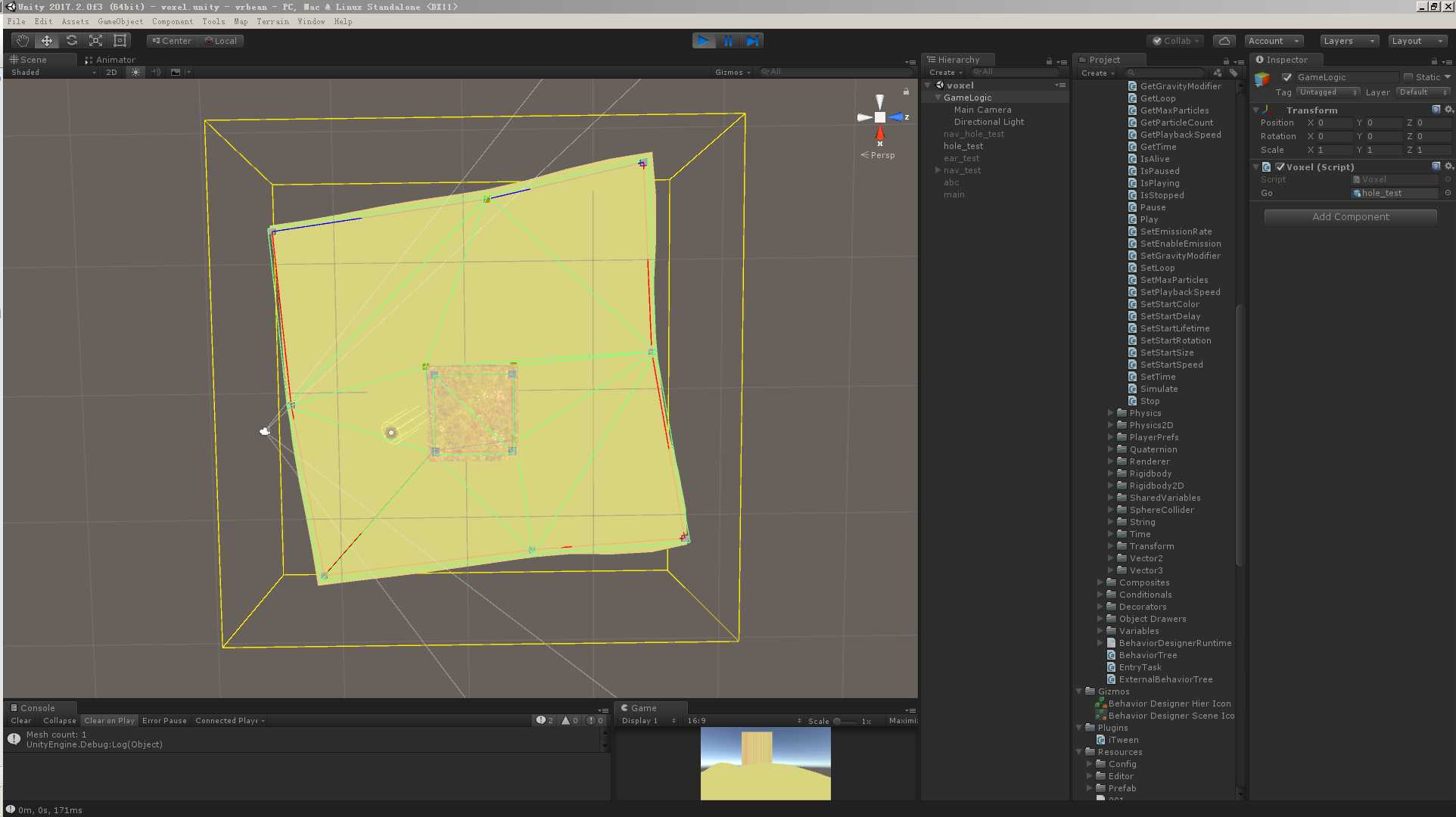Screen dimensions: 1456x817
Task: Select the Move tool in the toolbar
Action: point(46,41)
